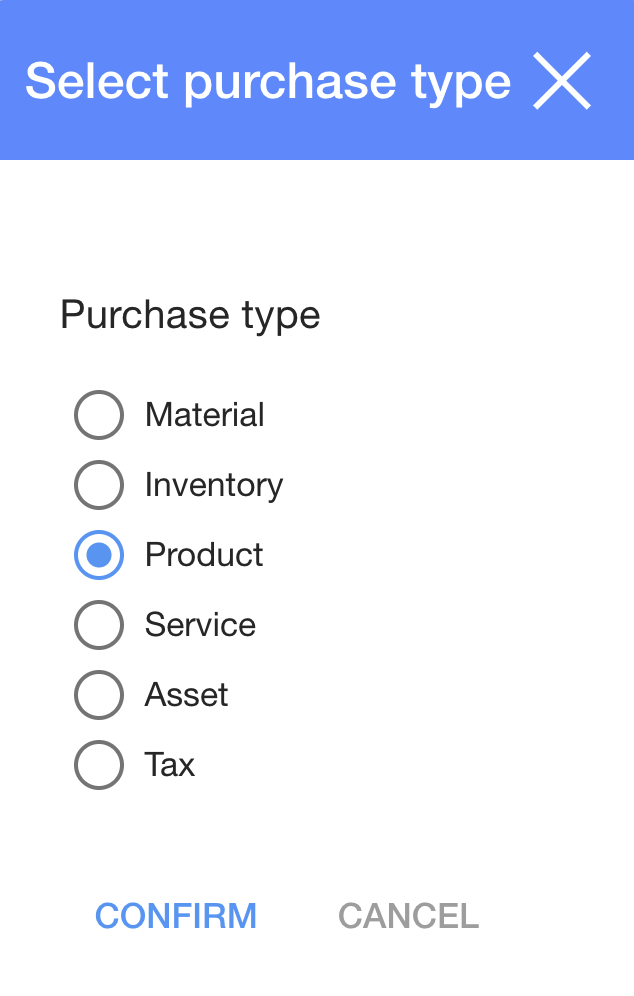Viewport: 634px width, 996px height.
Task: Enable the Asset radio button circle
Action: click(x=99, y=695)
